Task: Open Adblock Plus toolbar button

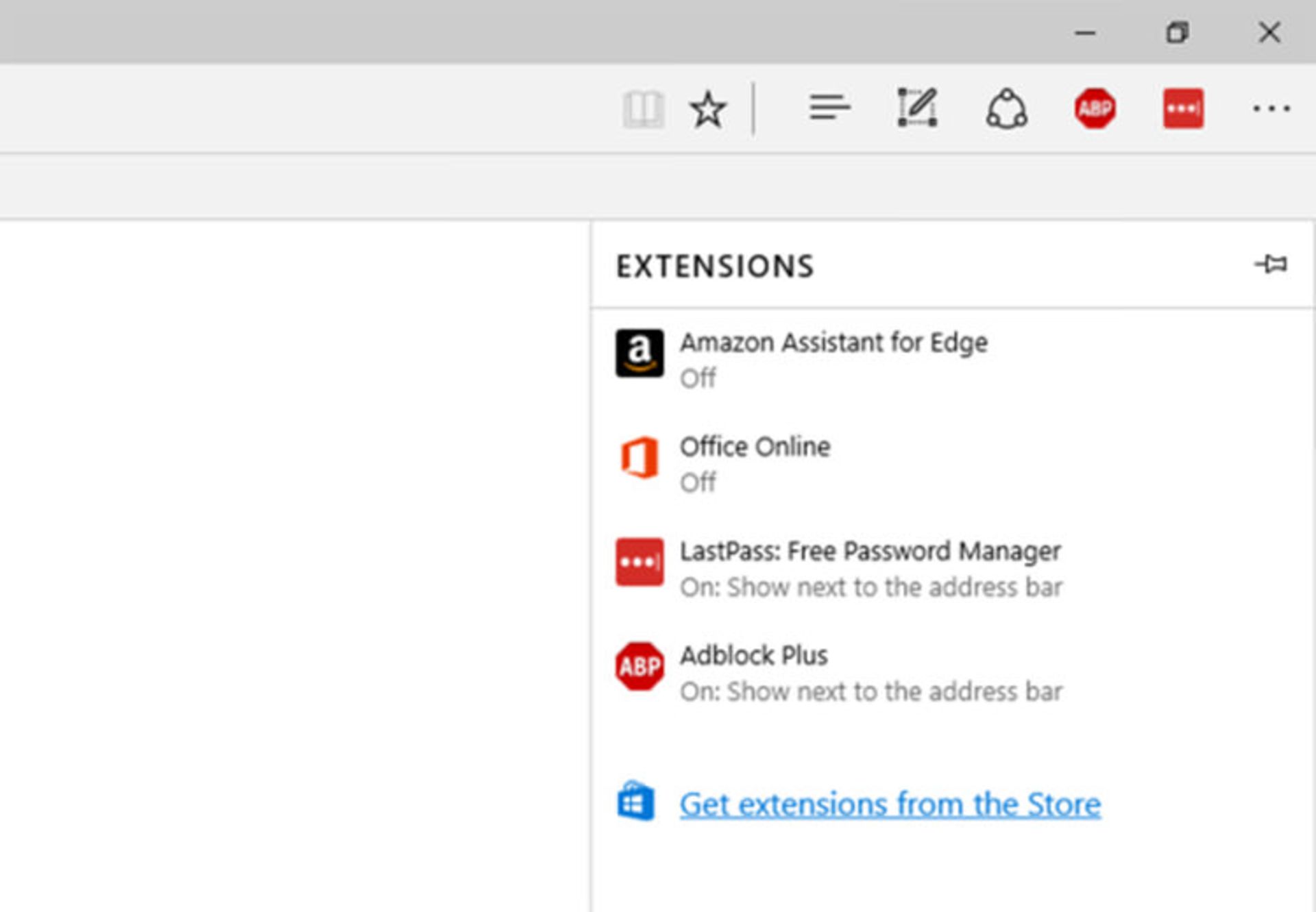Action: coord(1095,108)
